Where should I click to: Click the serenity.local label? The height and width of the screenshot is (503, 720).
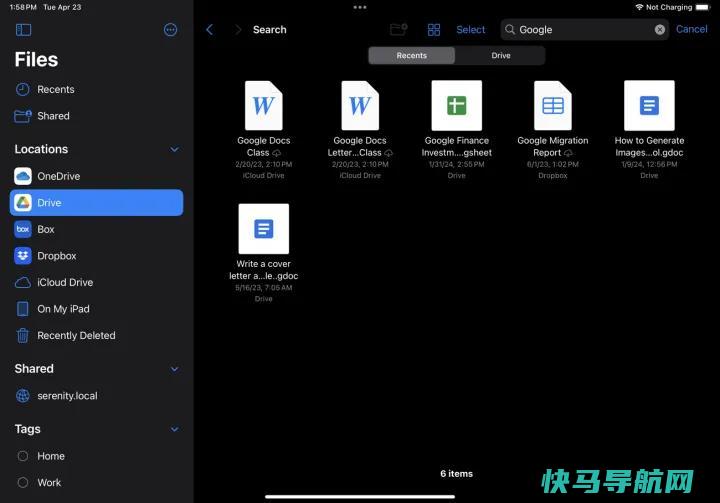tap(68, 396)
